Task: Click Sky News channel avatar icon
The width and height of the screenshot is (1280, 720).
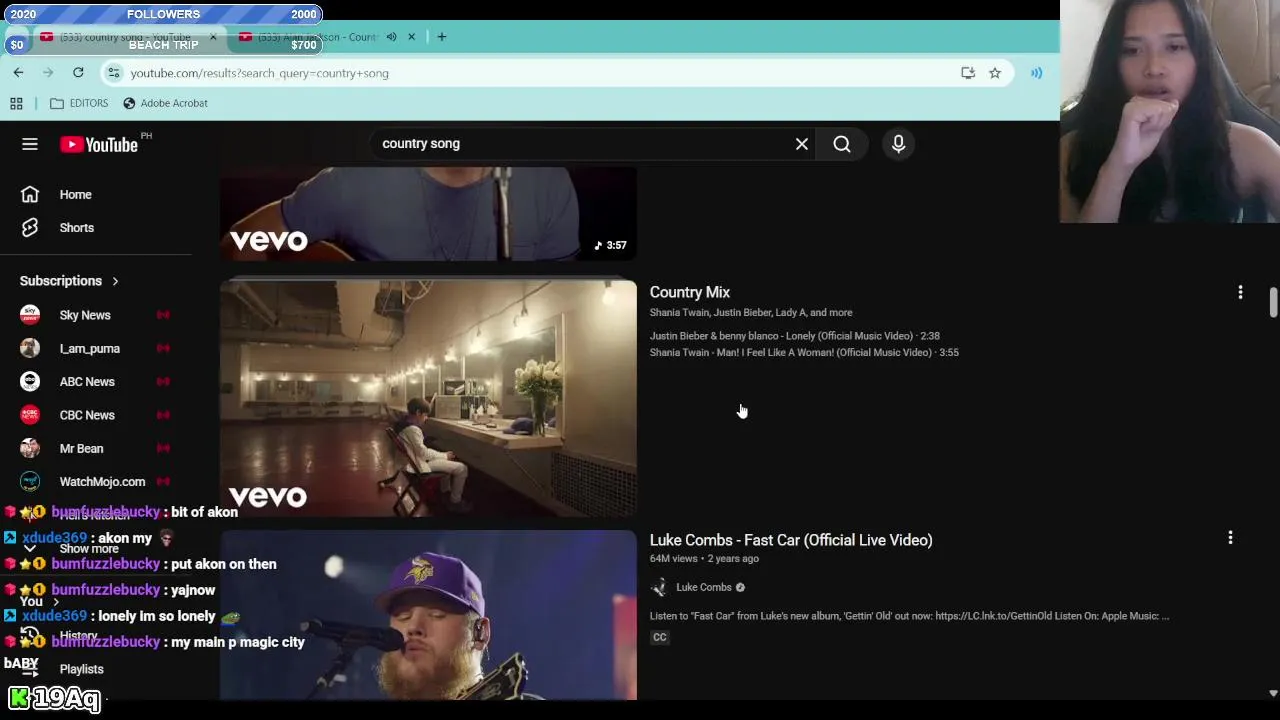Action: pyautogui.click(x=30, y=315)
